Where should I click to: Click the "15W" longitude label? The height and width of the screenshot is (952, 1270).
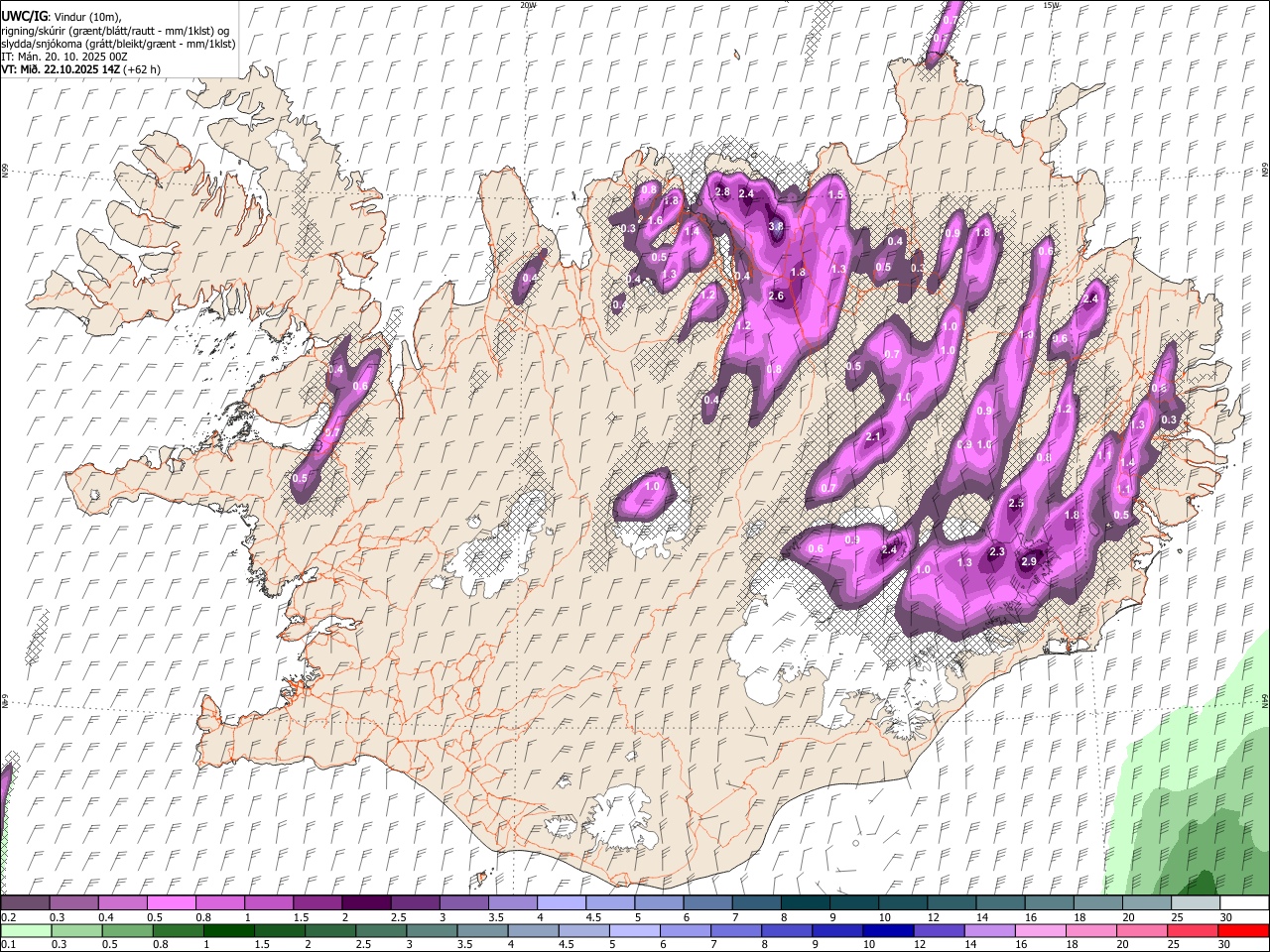[x=1051, y=5]
